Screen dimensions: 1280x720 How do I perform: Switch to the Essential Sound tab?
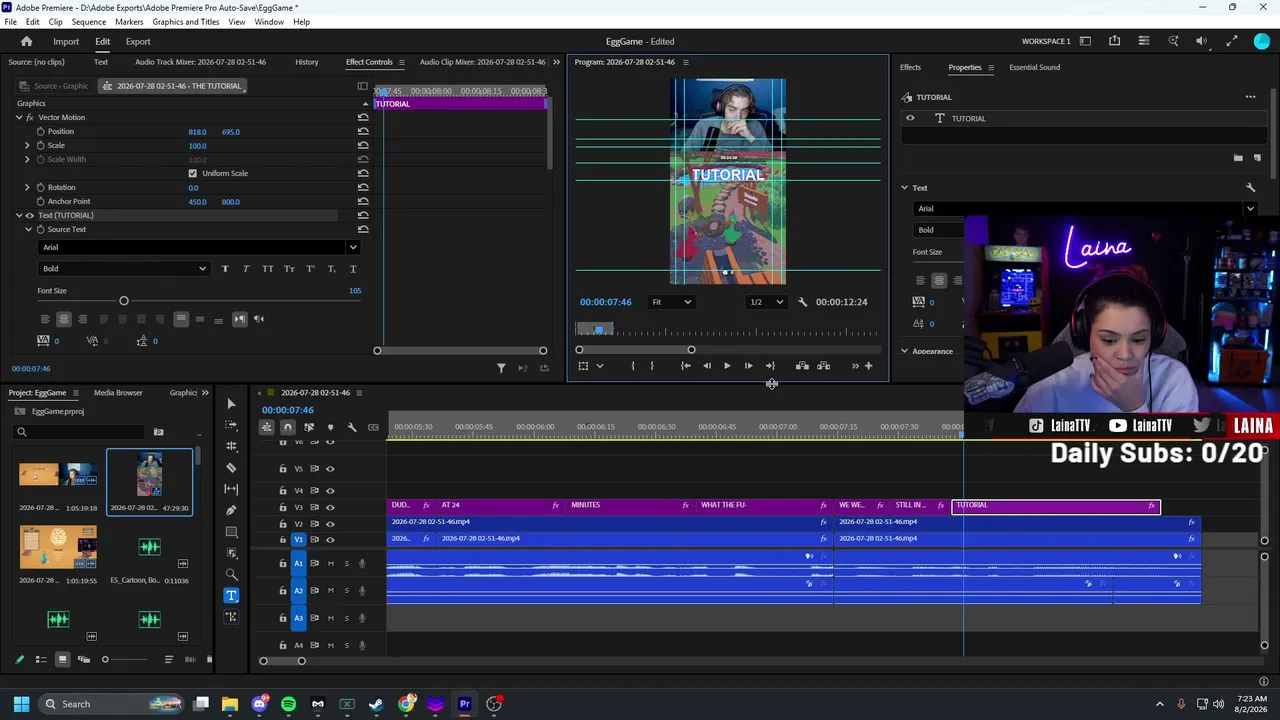(1034, 67)
